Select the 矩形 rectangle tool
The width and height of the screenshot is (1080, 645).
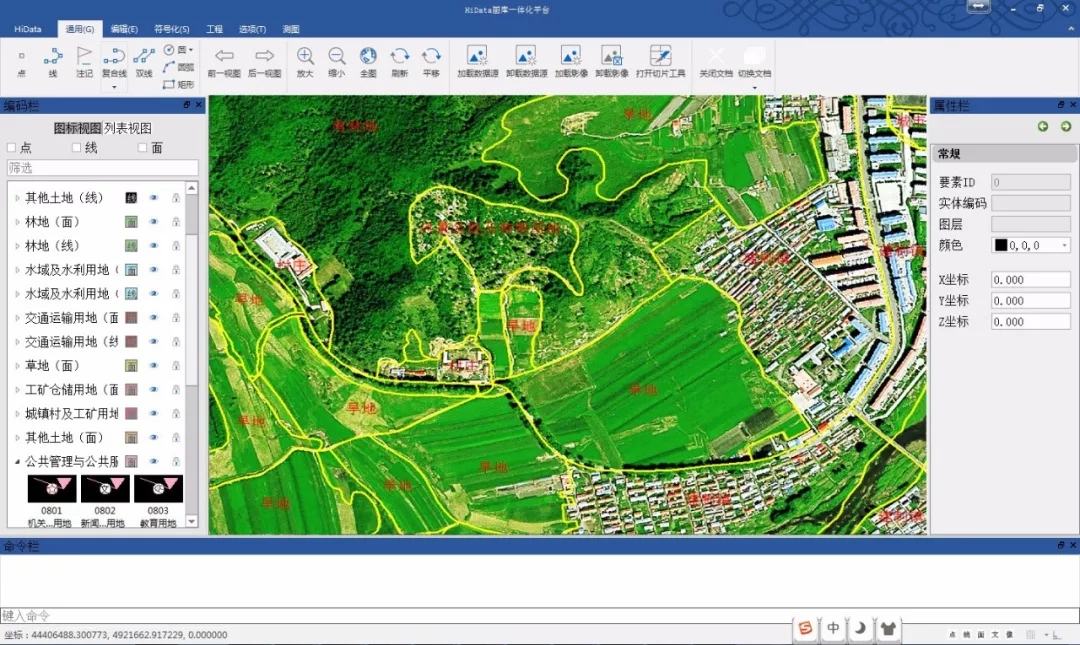coord(178,84)
